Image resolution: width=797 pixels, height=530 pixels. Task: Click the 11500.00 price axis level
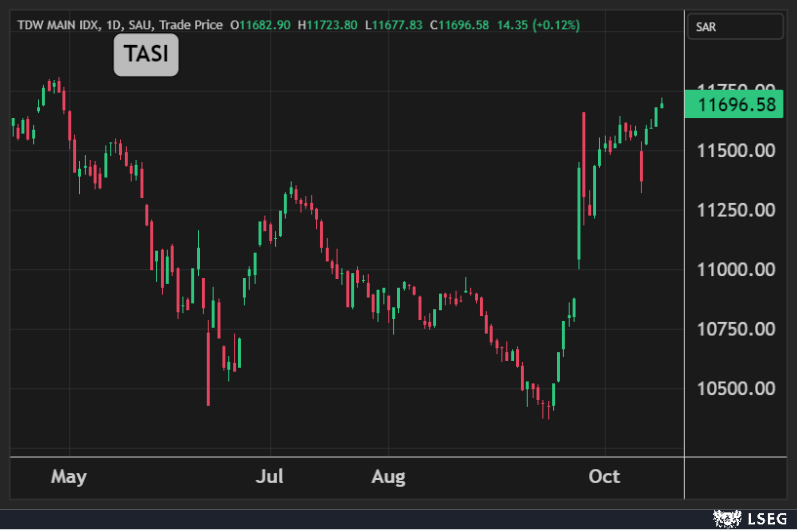736,150
